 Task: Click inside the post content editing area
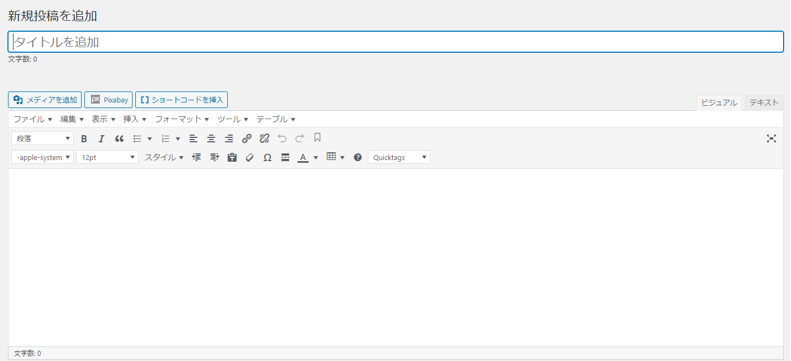tap(396, 257)
